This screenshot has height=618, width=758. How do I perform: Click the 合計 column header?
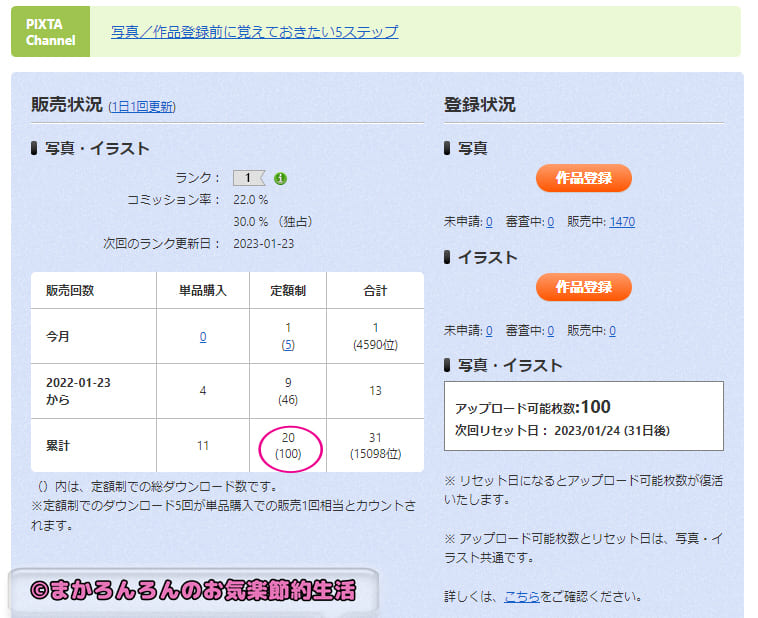(375, 291)
